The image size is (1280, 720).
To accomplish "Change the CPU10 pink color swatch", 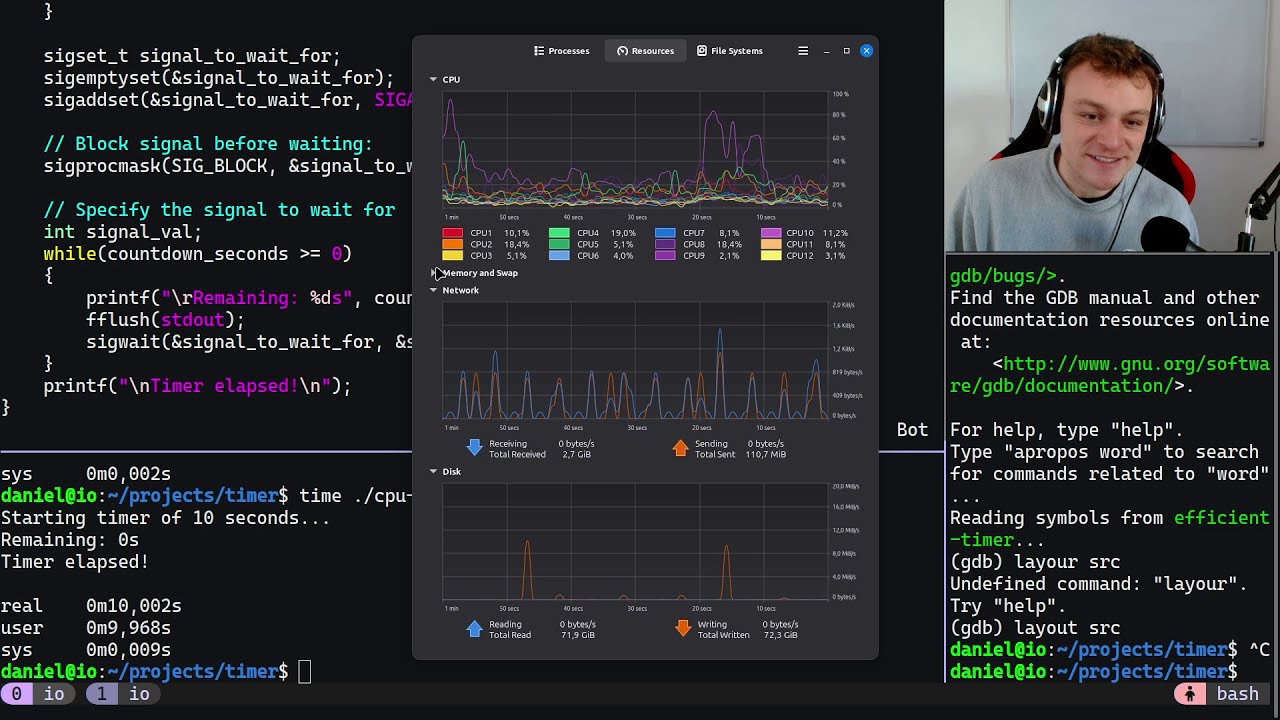I will click(x=771, y=233).
